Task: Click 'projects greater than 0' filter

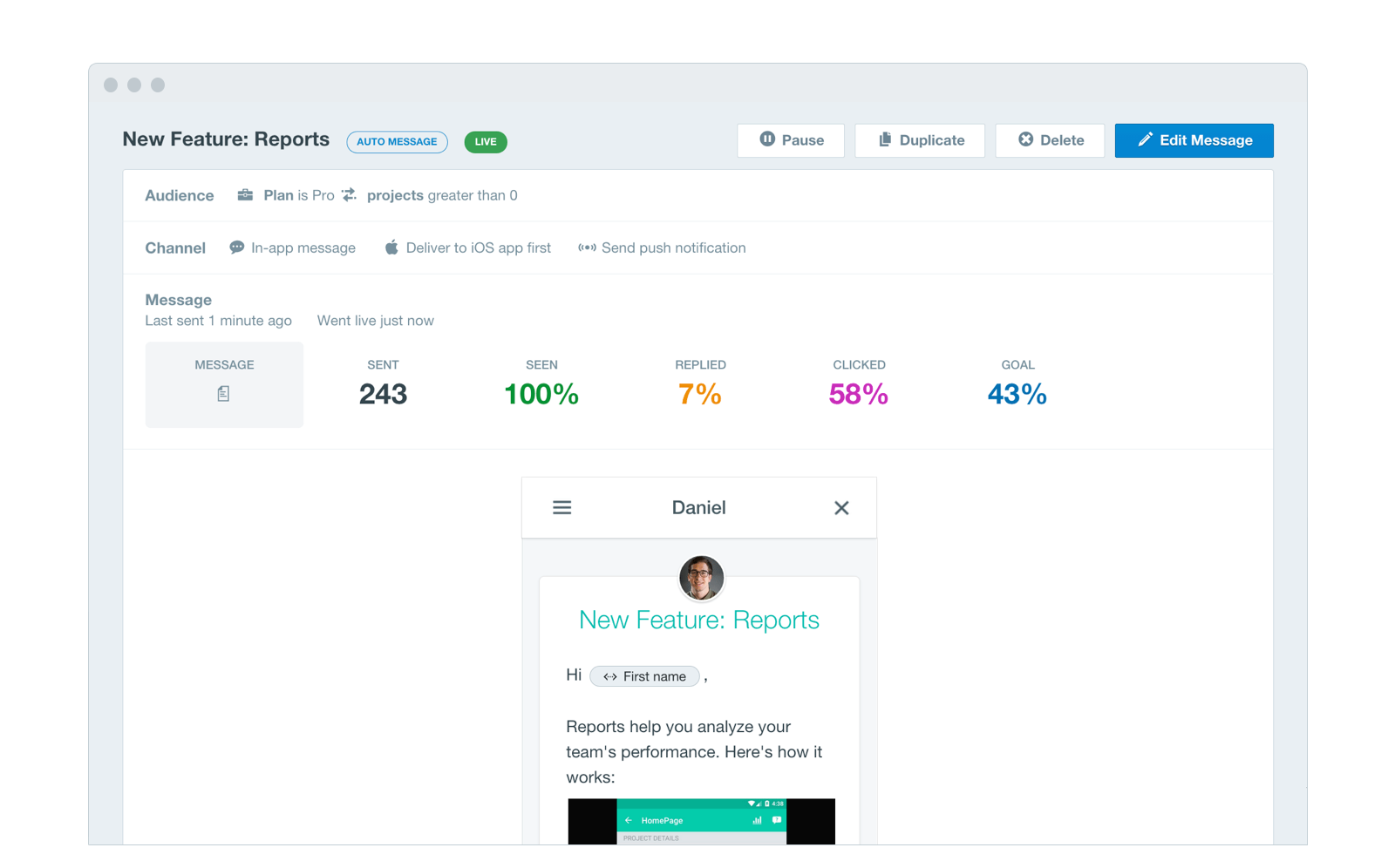Action: [x=442, y=195]
